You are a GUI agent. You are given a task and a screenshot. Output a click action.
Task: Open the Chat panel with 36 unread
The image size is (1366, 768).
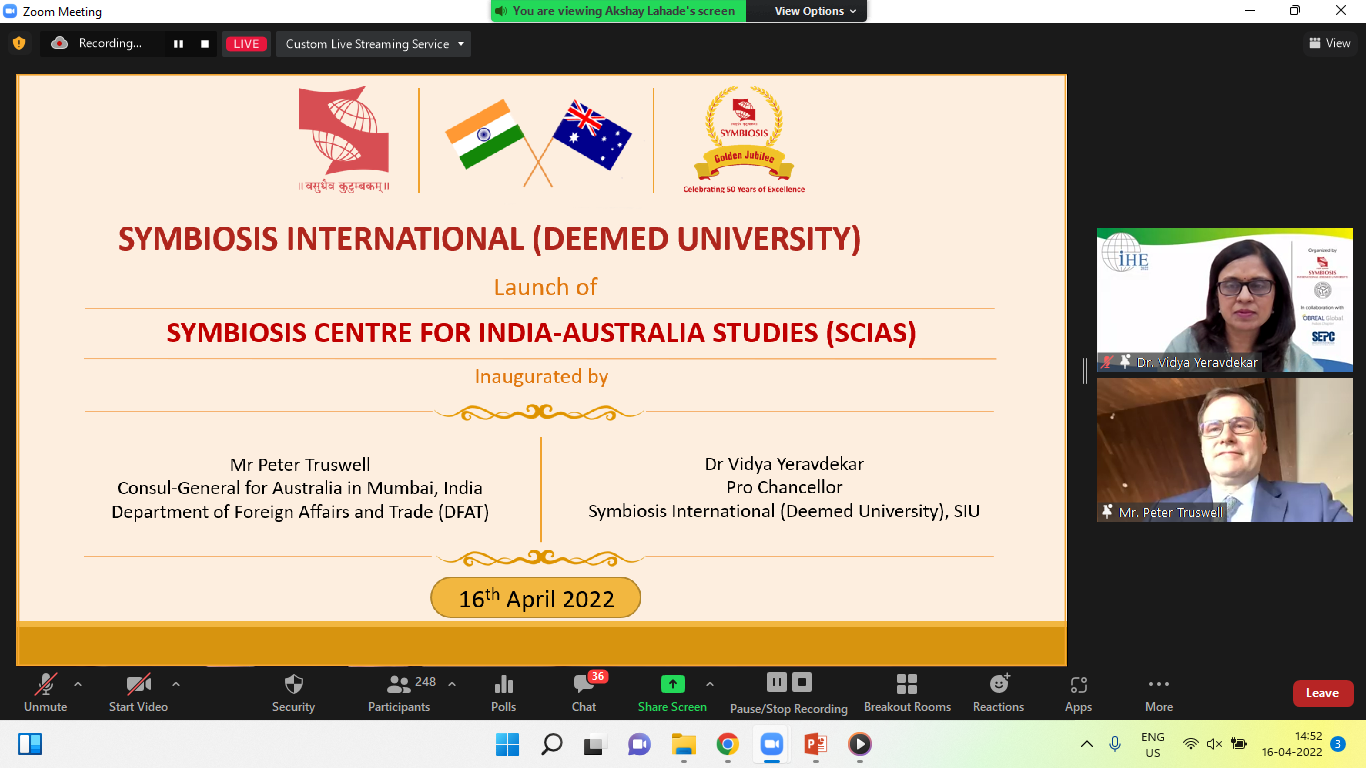(584, 693)
